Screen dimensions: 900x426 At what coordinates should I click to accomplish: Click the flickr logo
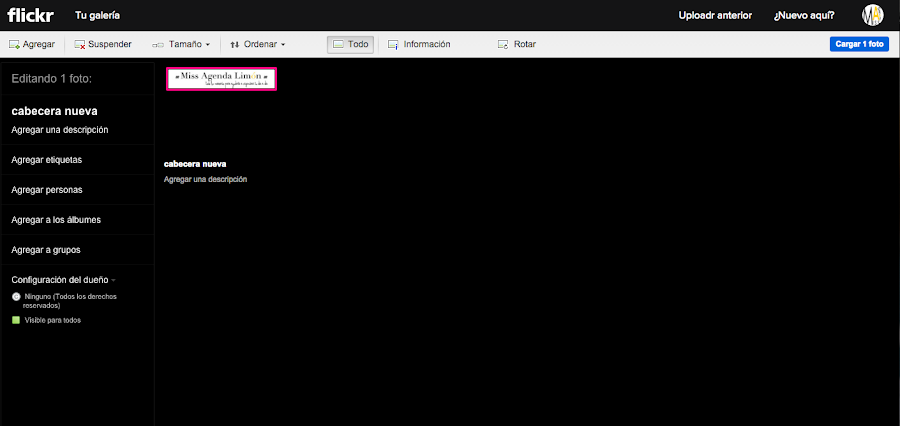[30, 16]
